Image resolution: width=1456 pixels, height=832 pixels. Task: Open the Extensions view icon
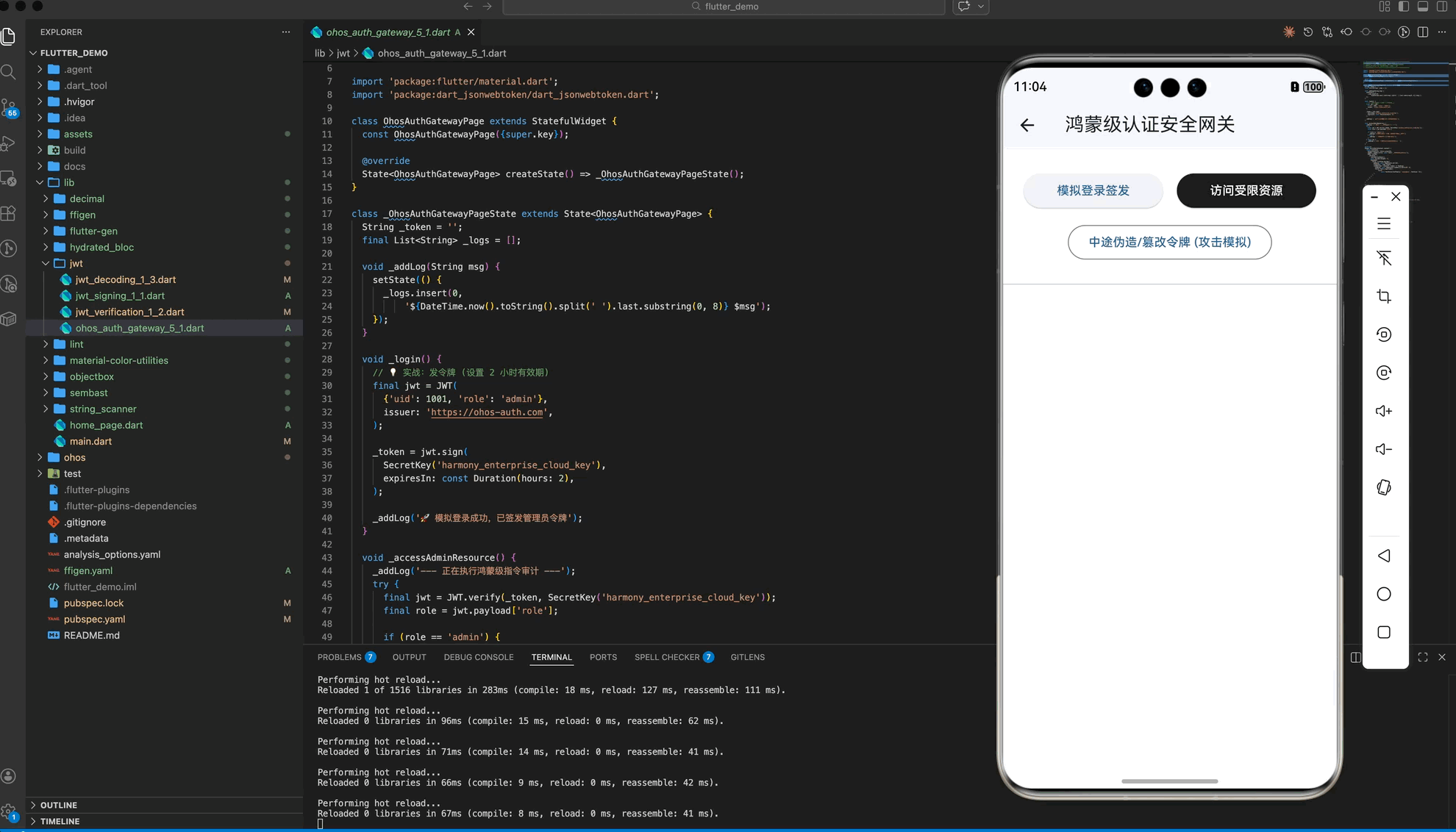tap(9, 213)
